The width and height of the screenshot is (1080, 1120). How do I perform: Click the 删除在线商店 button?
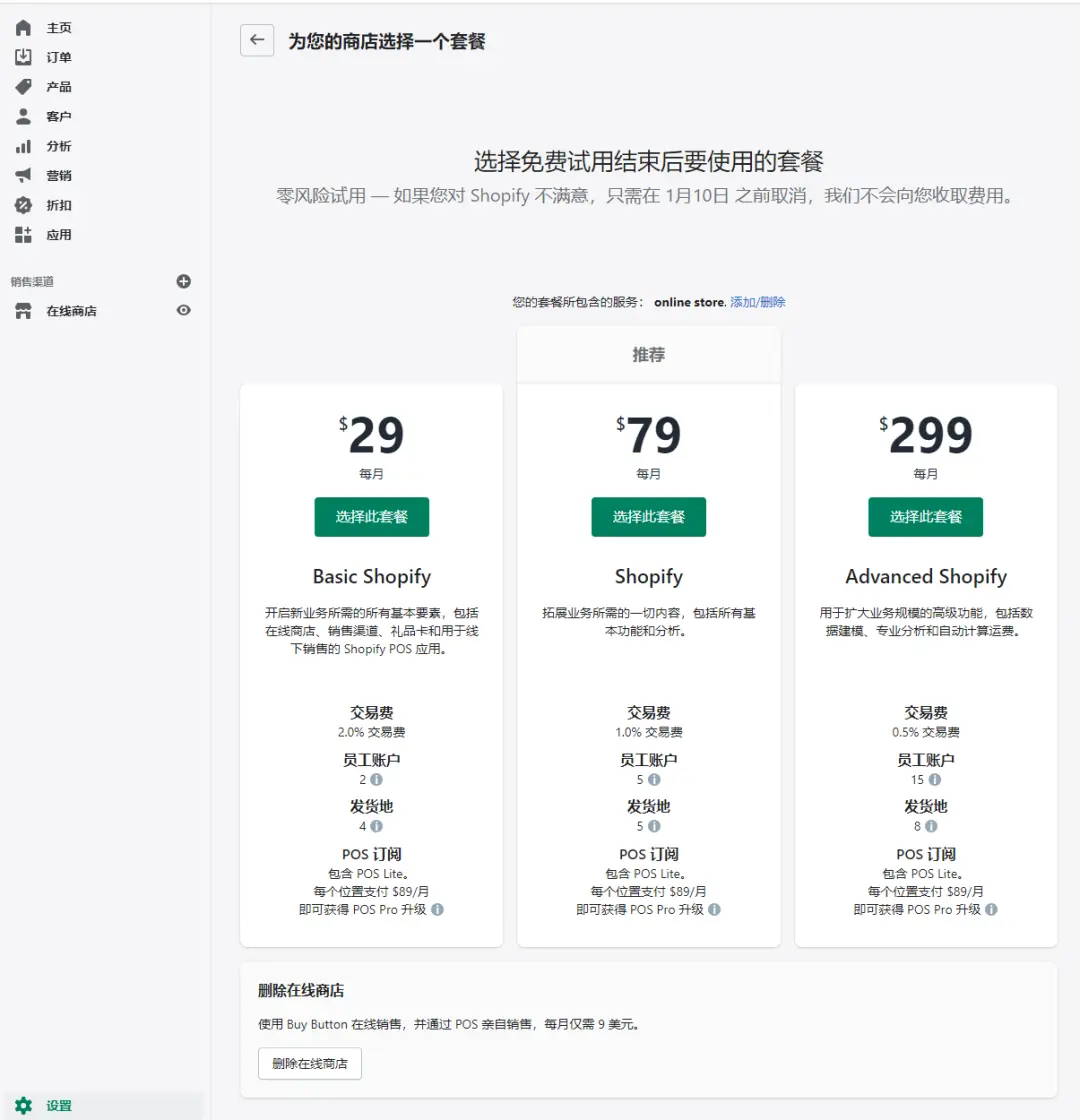[310, 1064]
